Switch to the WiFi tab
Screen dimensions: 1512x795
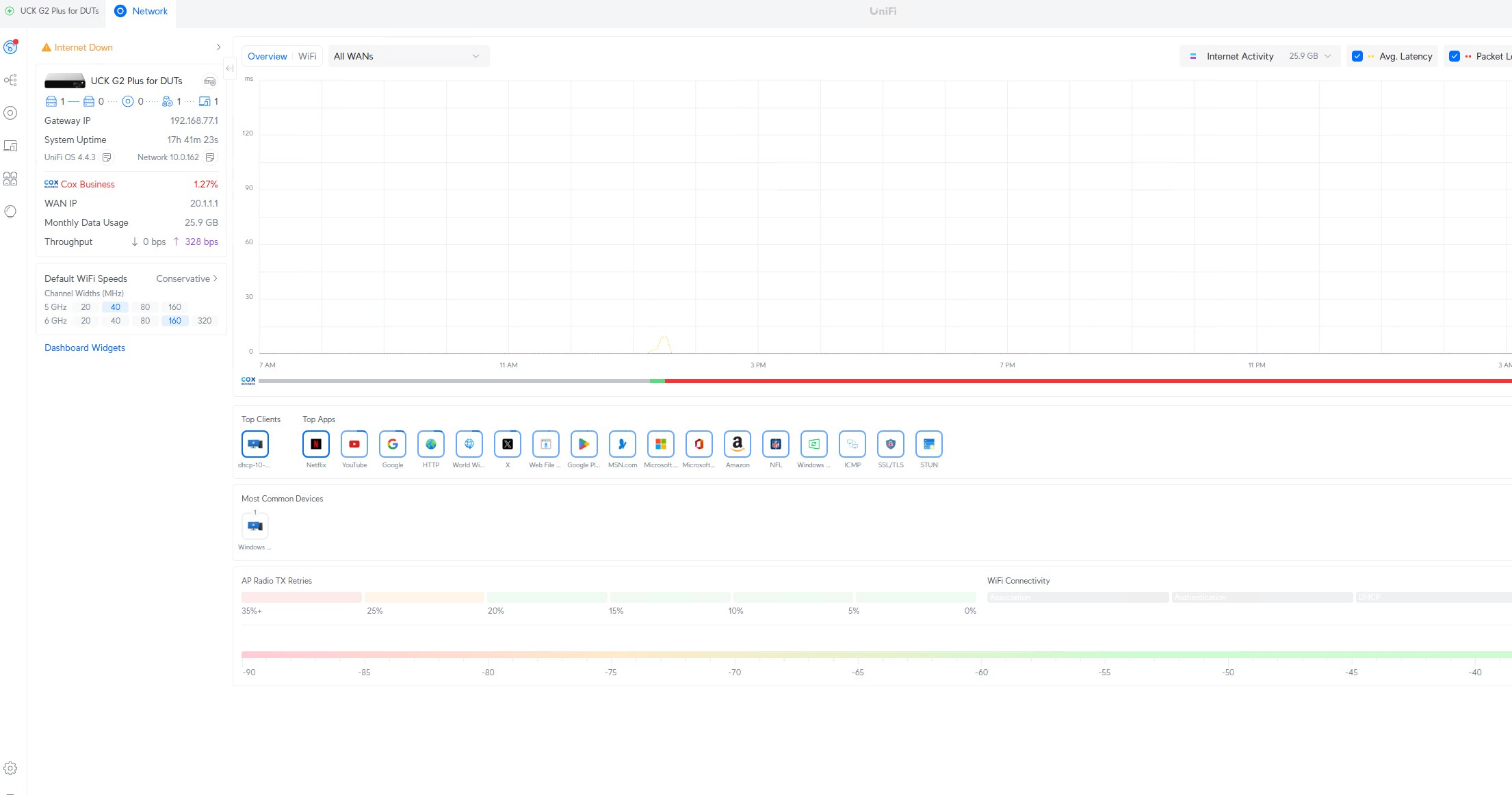coord(307,56)
